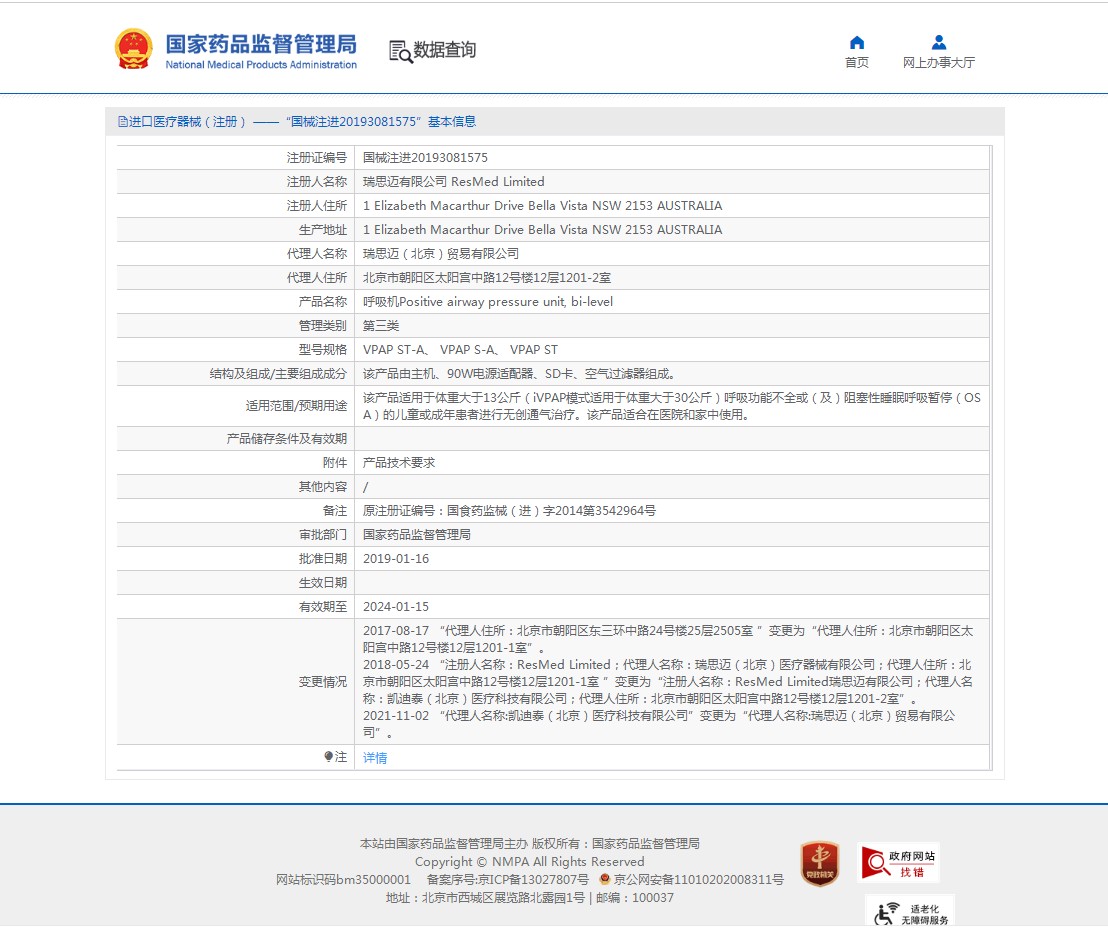The image size is (1108, 947).
Task: Click the home house icon
Action: 856,42
